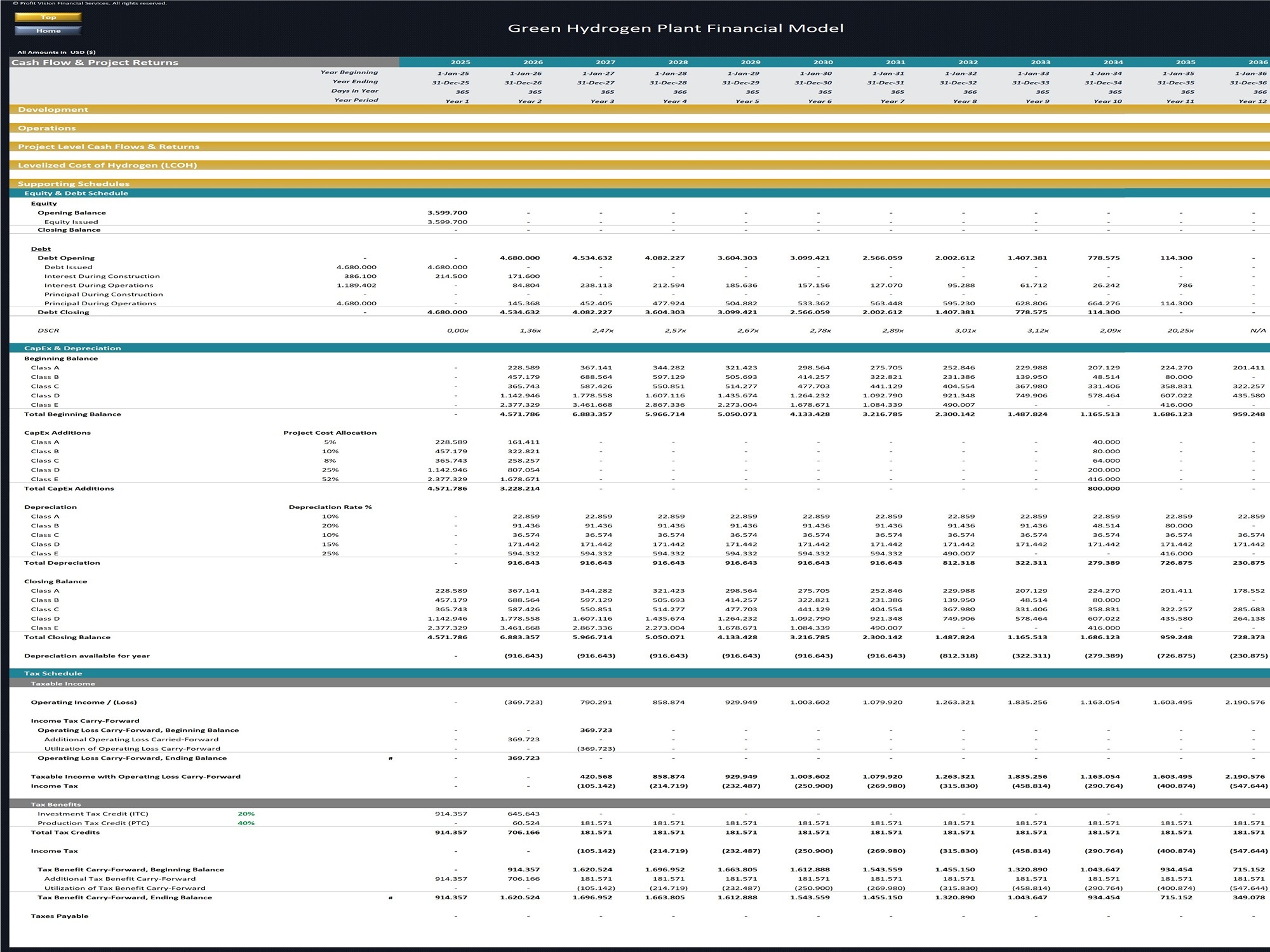Click the Equity Issued 3.599.700 value
Viewport: 1270px width, 952px height.
pos(448,222)
